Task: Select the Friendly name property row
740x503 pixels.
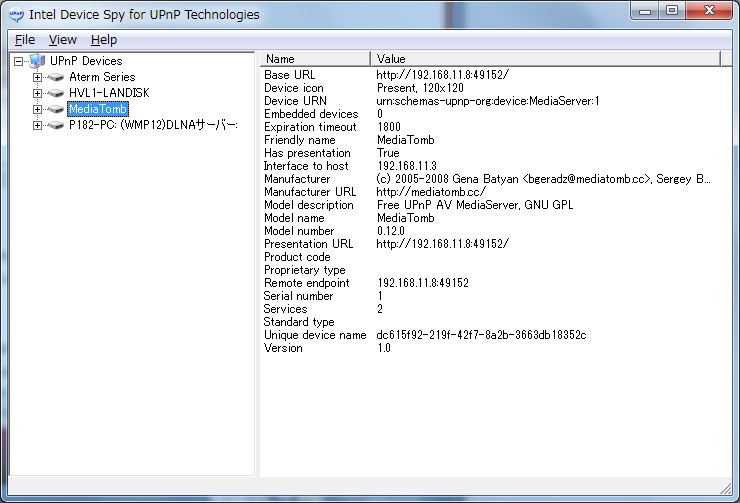Action: coord(491,140)
